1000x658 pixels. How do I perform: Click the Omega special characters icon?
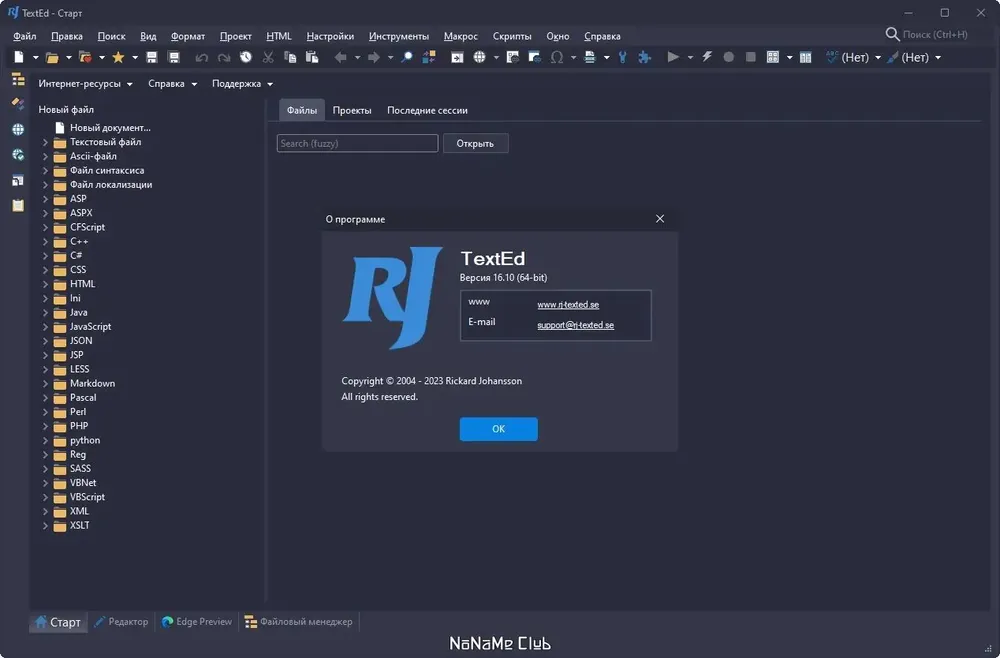(557, 57)
